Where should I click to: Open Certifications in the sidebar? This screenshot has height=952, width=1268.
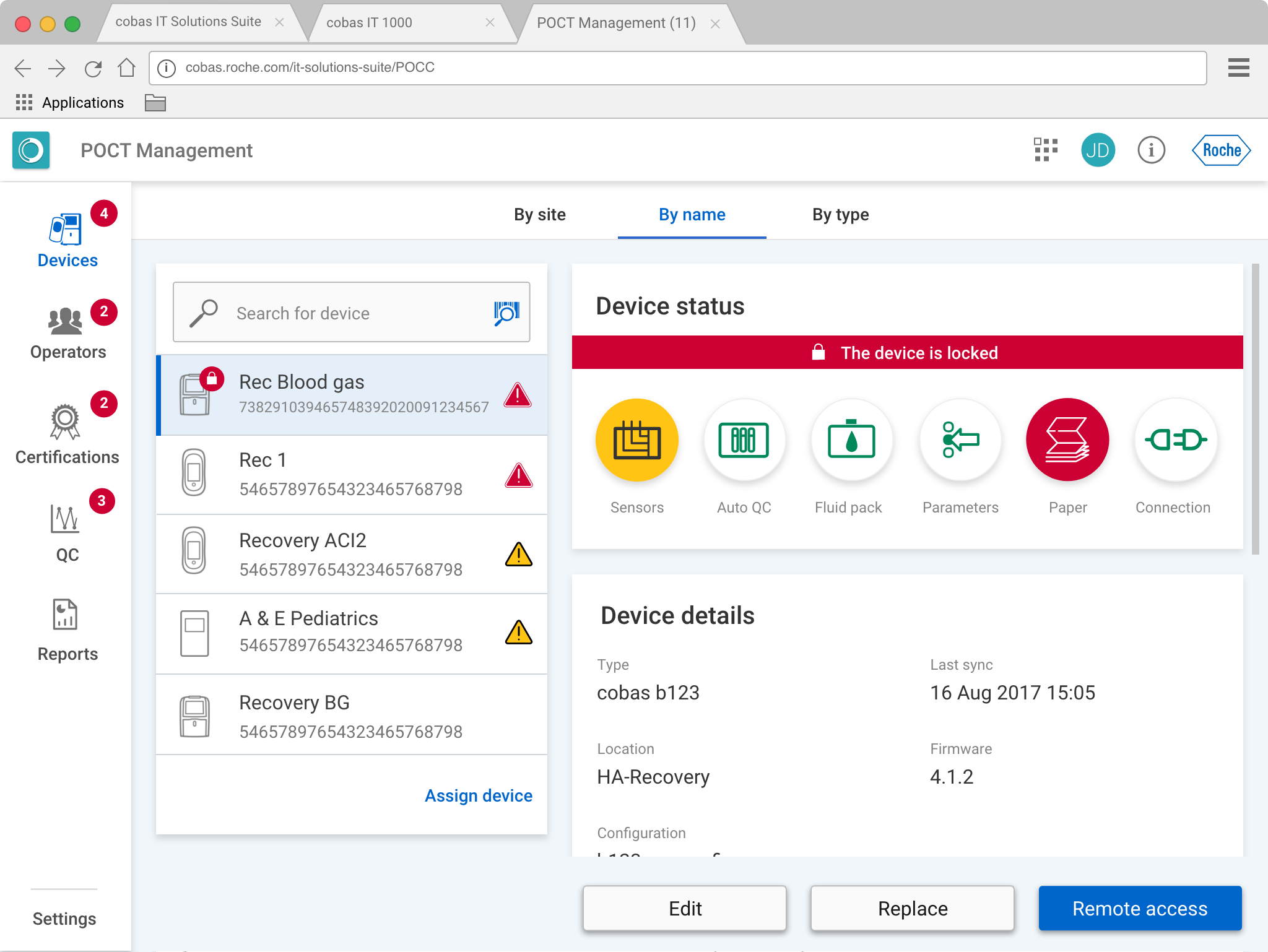67,433
